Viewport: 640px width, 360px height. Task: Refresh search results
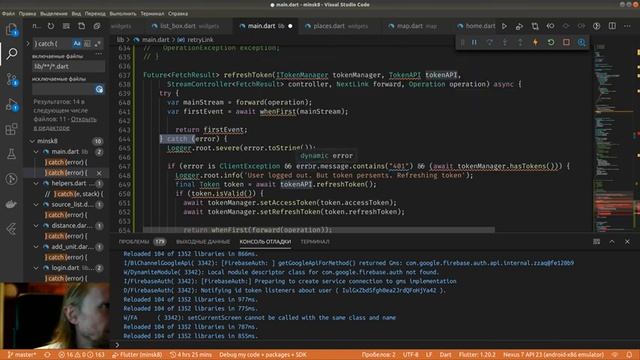(51, 26)
